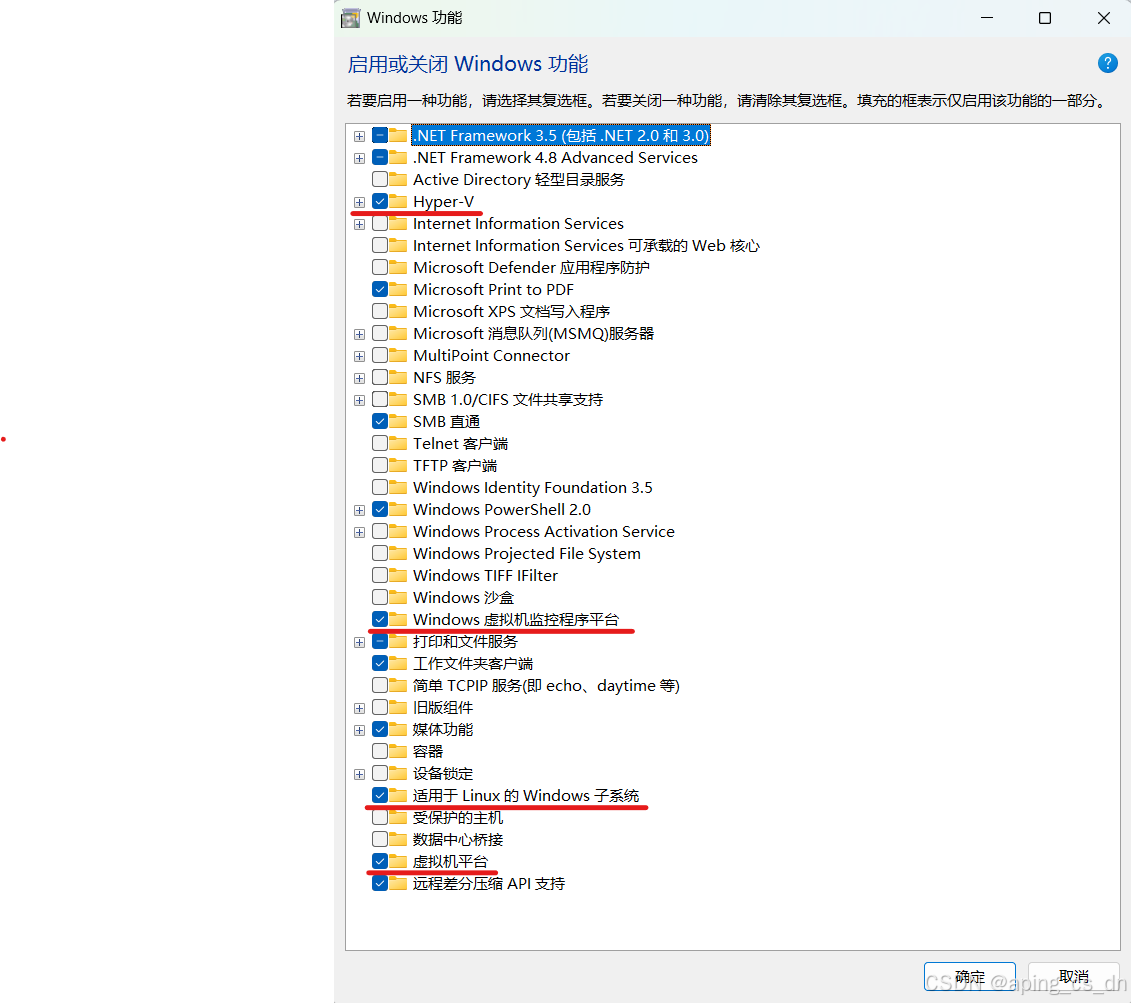This screenshot has height=1003, width=1131.
Task: Click the folder icon beside 受保护的主机
Action: [x=398, y=817]
